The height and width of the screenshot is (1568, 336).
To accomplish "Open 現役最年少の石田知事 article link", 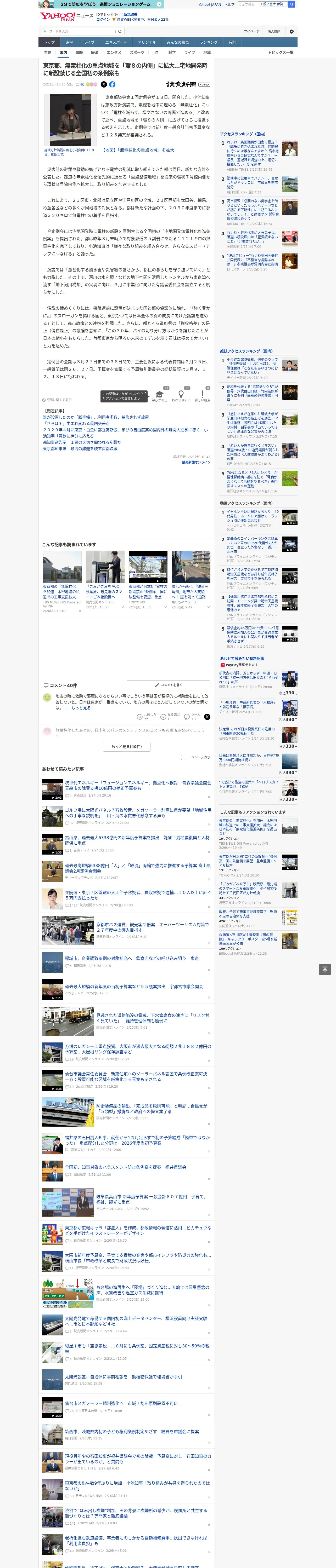I will pos(138,1459).
